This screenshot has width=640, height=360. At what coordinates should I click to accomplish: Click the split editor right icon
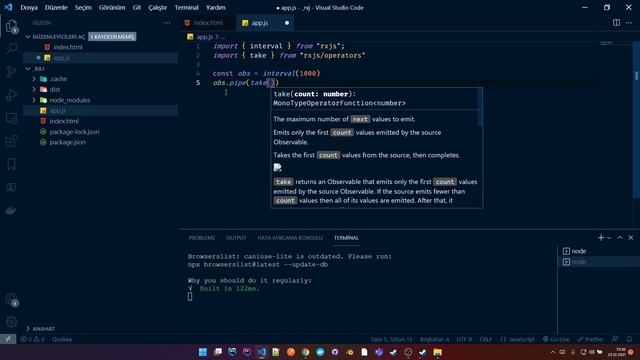tap(616, 23)
